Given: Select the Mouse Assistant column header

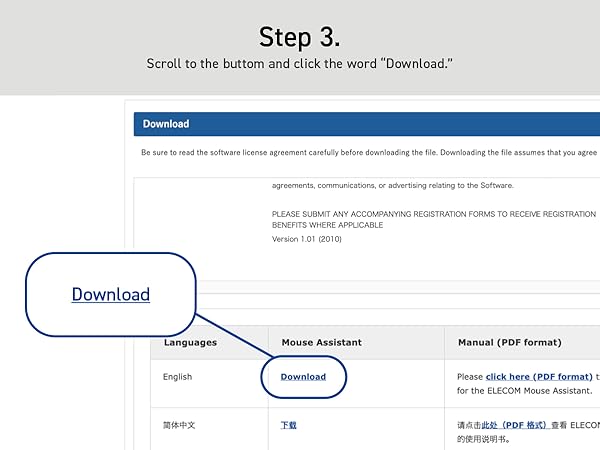Looking at the screenshot, I should tap(321, 342).
